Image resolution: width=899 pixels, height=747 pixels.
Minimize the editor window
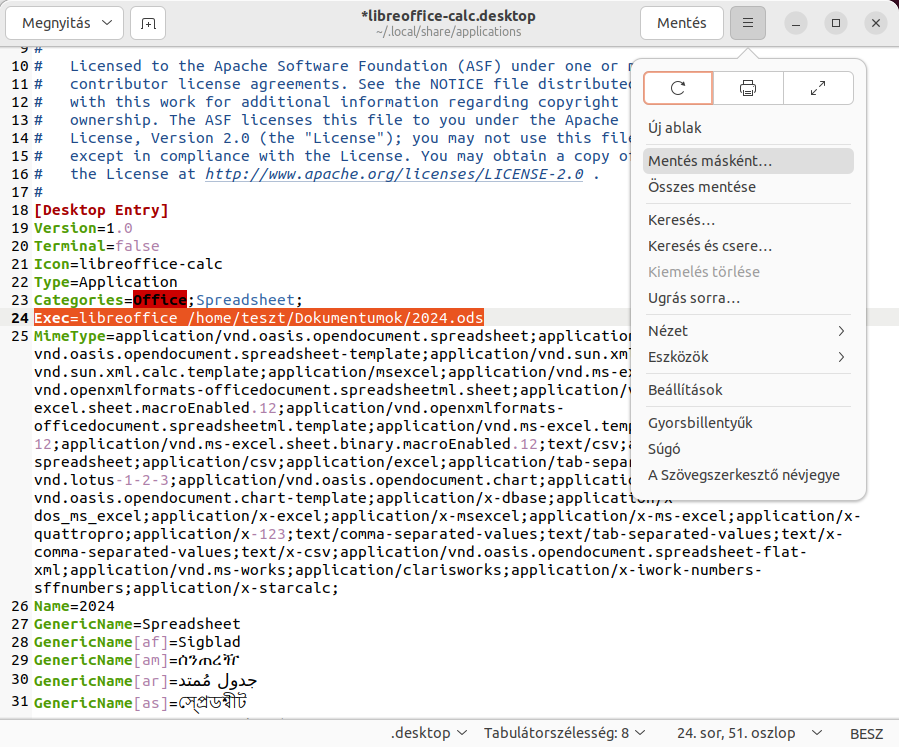coord(796,24)
